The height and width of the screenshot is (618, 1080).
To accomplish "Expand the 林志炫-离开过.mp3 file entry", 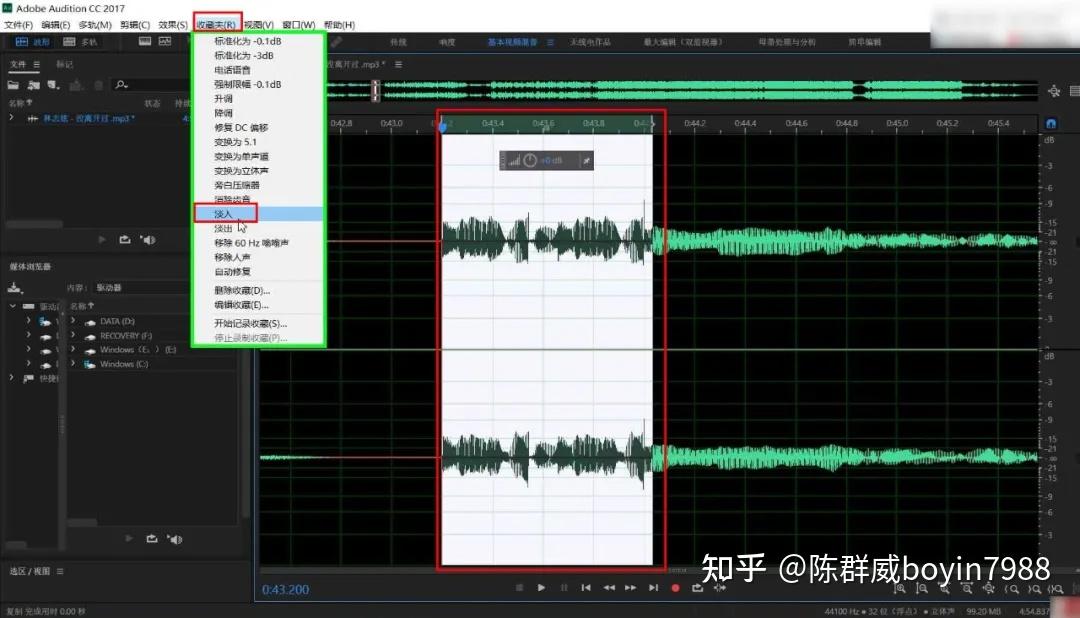I will click(x=10, y=117).
